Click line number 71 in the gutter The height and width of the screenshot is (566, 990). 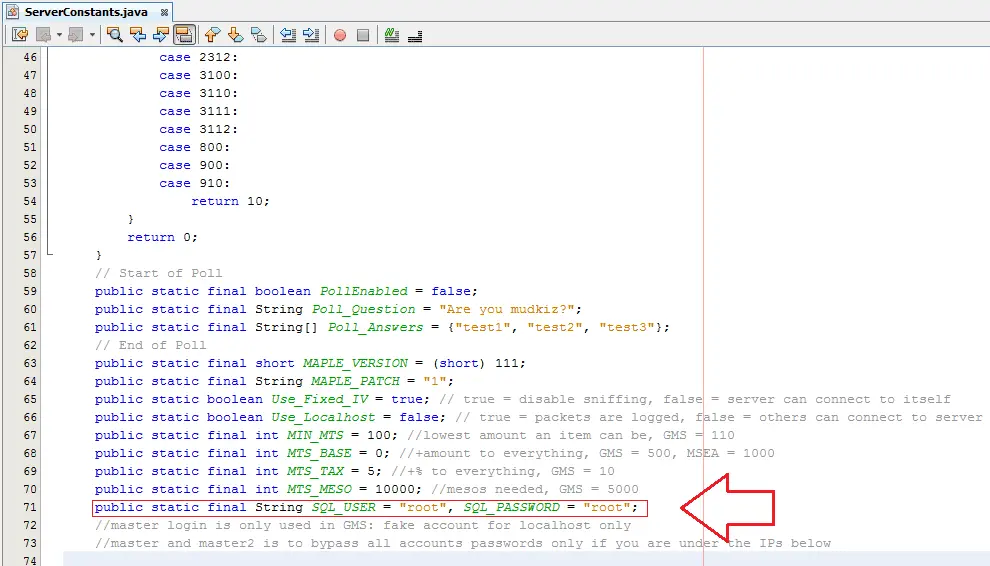coord(30,507)
